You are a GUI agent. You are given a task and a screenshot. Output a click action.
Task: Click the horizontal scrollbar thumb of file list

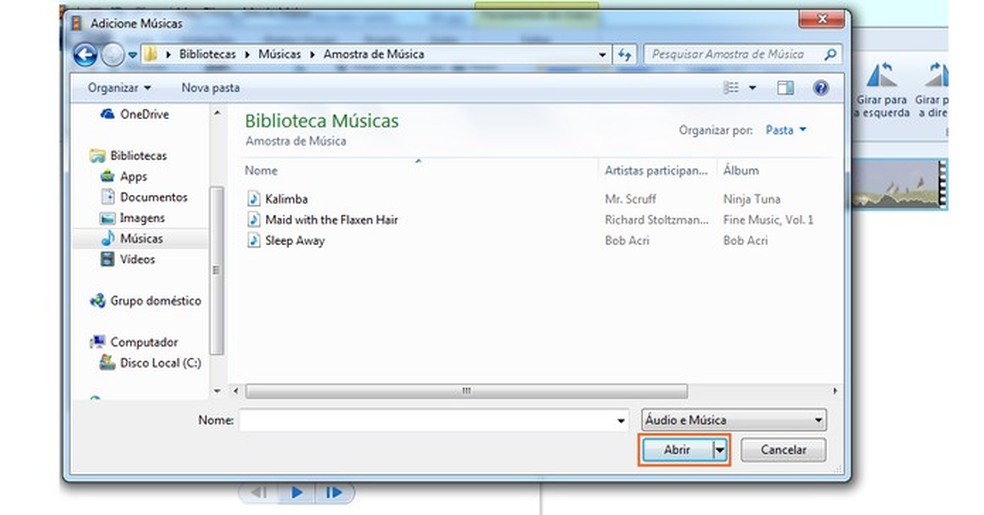click(466, 391)
